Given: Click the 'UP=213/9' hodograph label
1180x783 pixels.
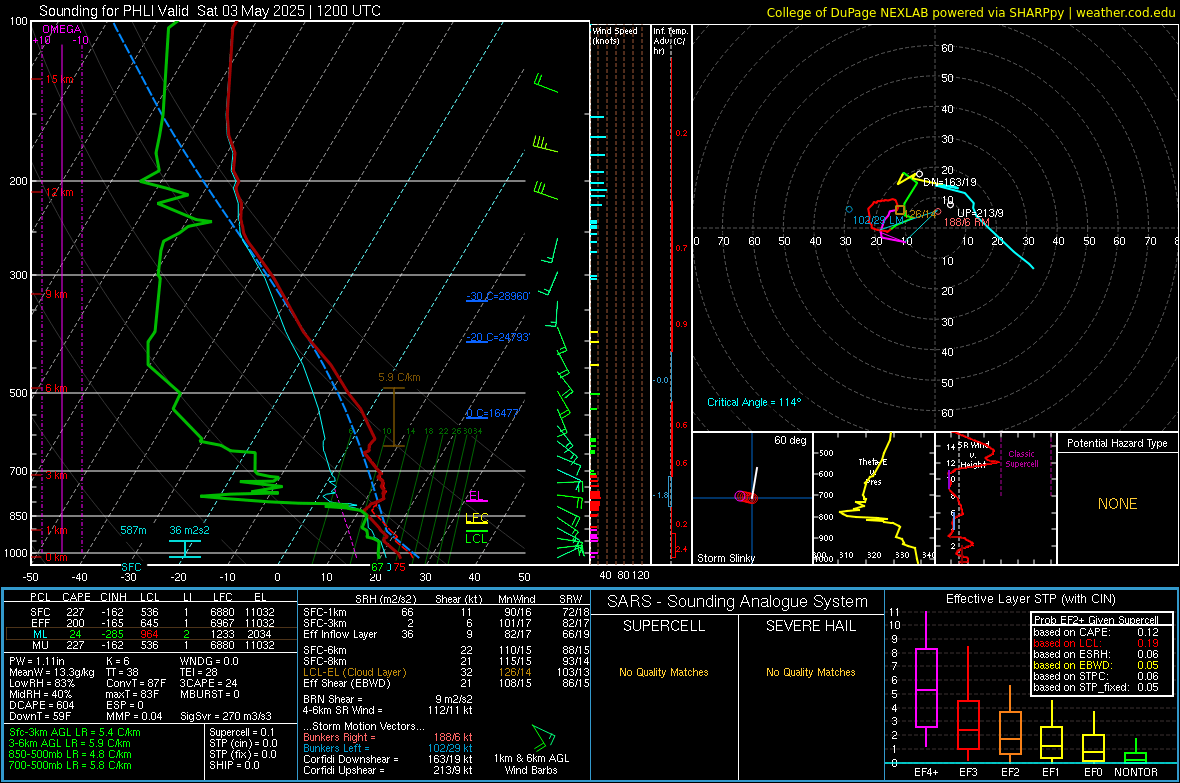Looking at the screenshot, I should click(980, 213).
